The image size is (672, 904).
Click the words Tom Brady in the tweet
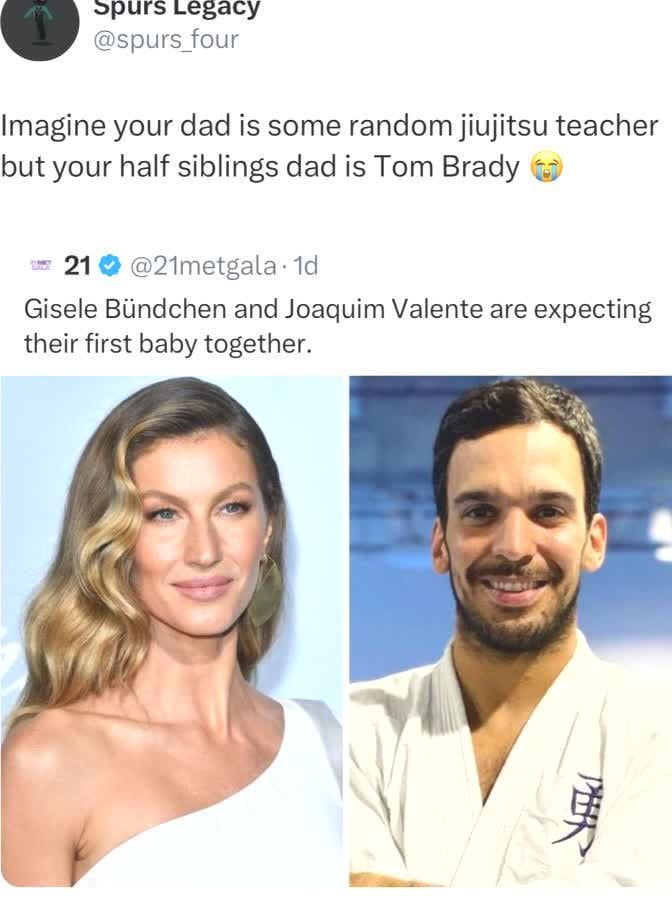(447, 167)
